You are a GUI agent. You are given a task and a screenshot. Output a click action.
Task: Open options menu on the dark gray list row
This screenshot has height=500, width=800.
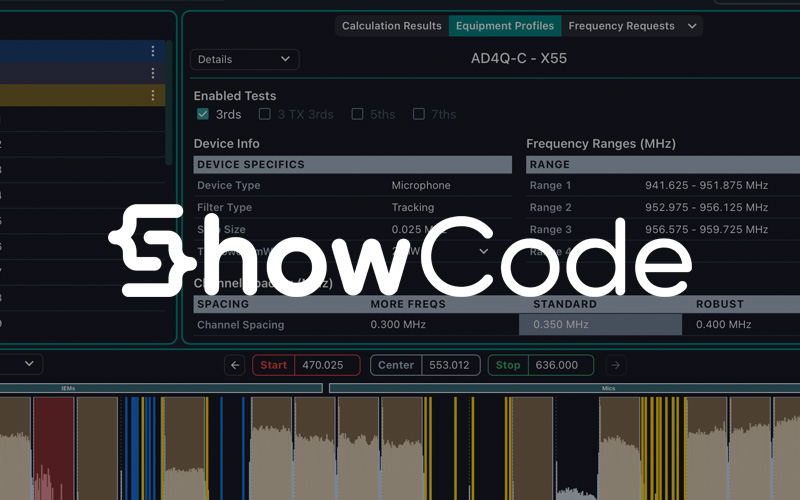coord(153,73)
